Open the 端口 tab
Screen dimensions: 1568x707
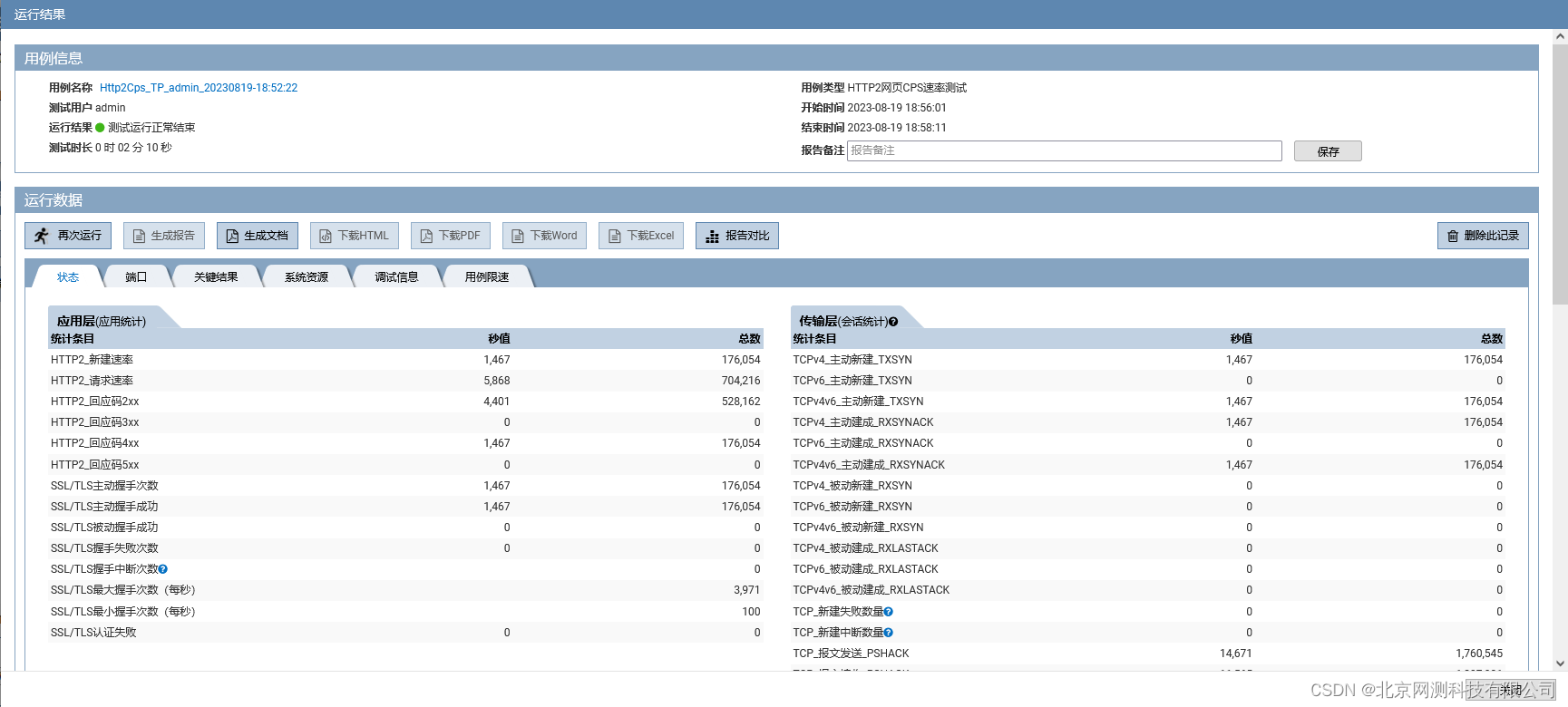coord(136,276)
